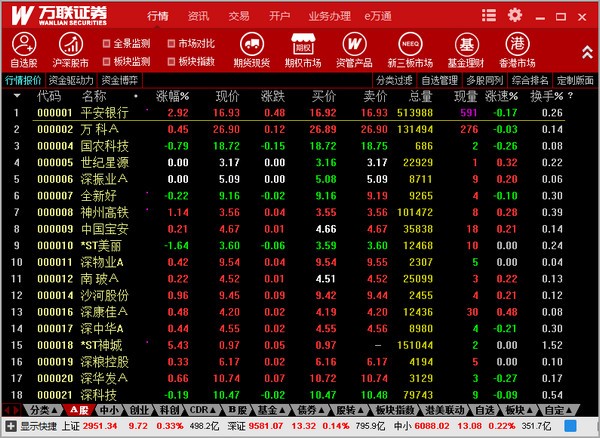Screen dimensions: 600x438
Task: Minimize the Wanlian Securities window
Action: [540, 17]
